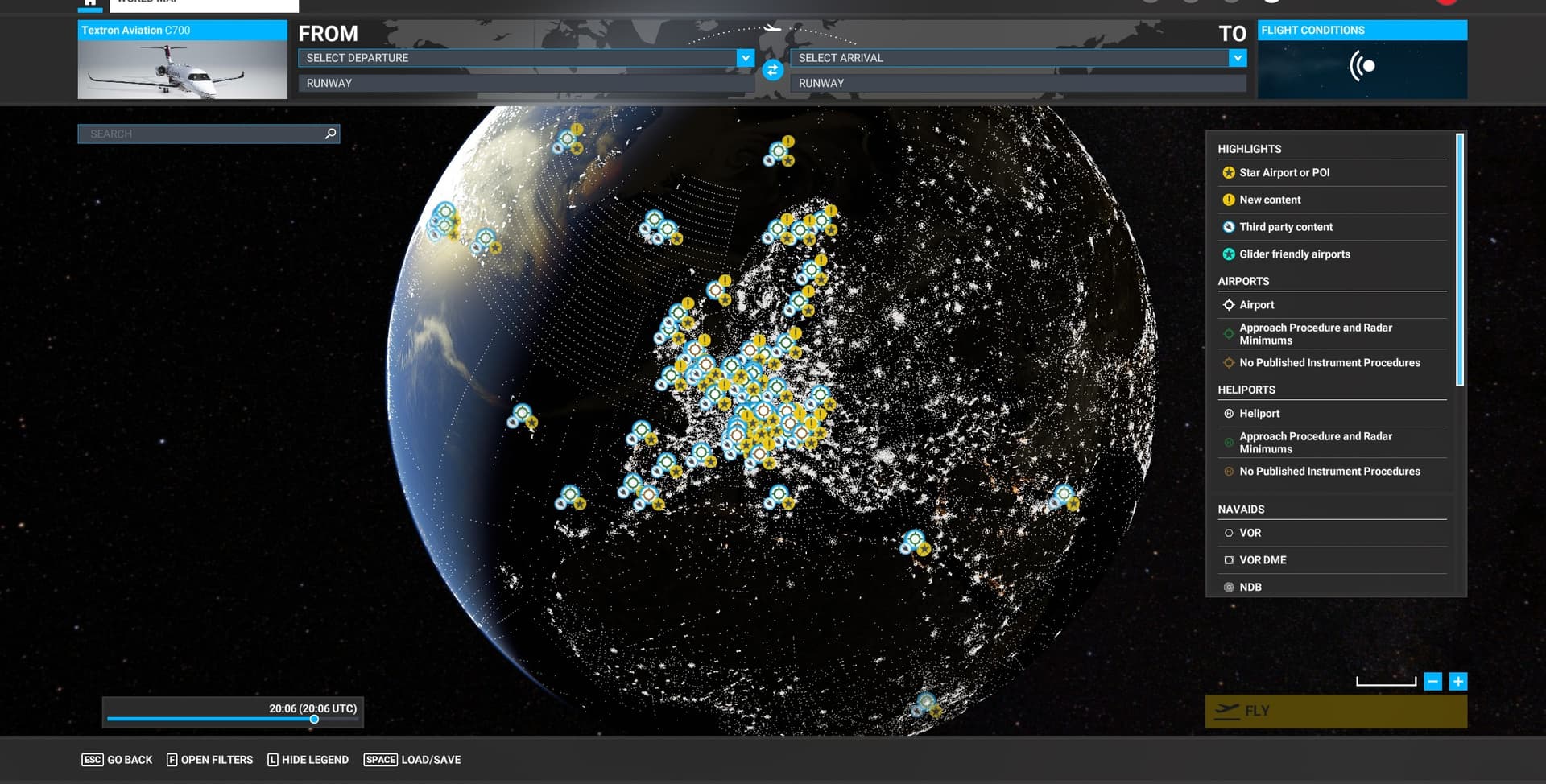Zoom out the map with minus button

point(1432,682)
